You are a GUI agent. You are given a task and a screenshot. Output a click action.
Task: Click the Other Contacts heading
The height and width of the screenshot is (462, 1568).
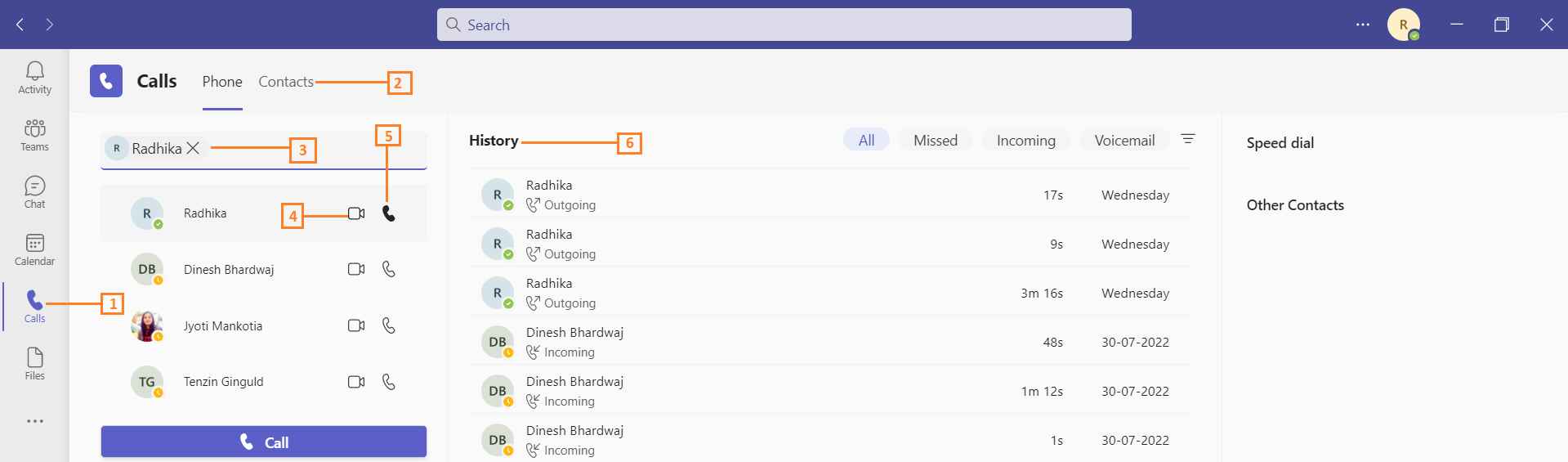point(1295,205)
